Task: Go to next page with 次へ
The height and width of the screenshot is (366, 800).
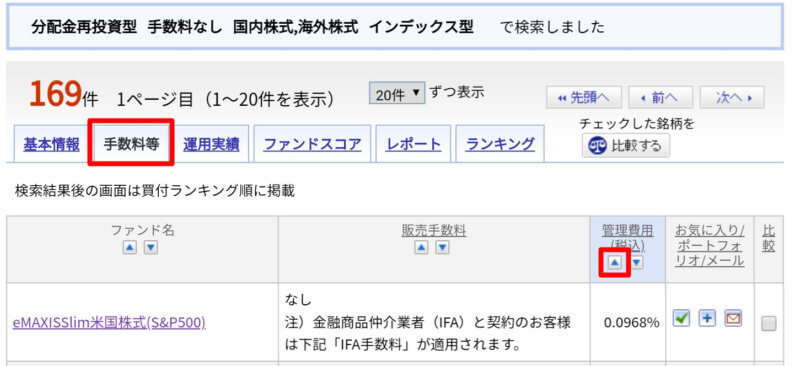Action: (732, 97)
